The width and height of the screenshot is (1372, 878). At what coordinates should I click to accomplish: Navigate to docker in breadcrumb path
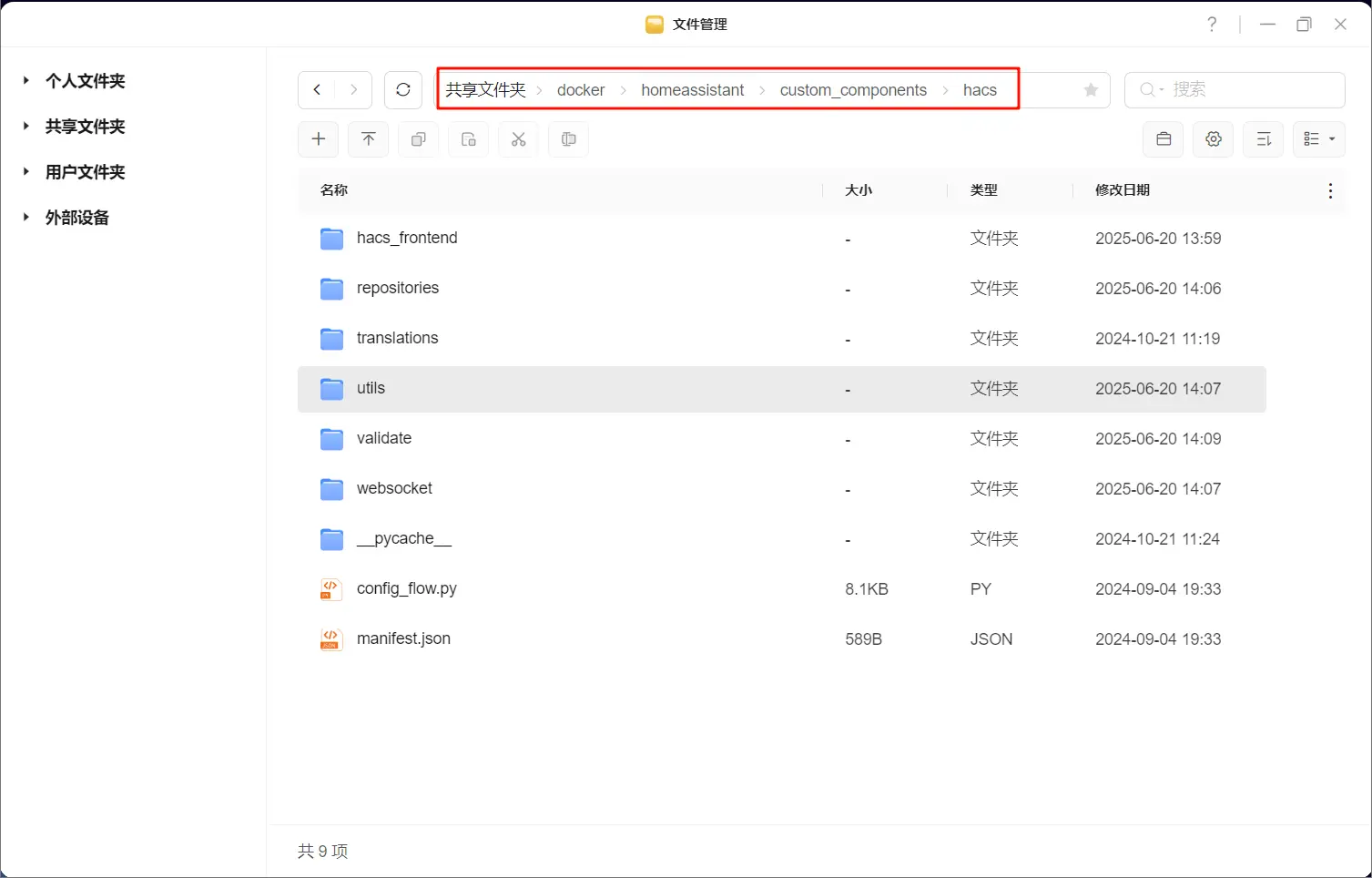point(581,90)
